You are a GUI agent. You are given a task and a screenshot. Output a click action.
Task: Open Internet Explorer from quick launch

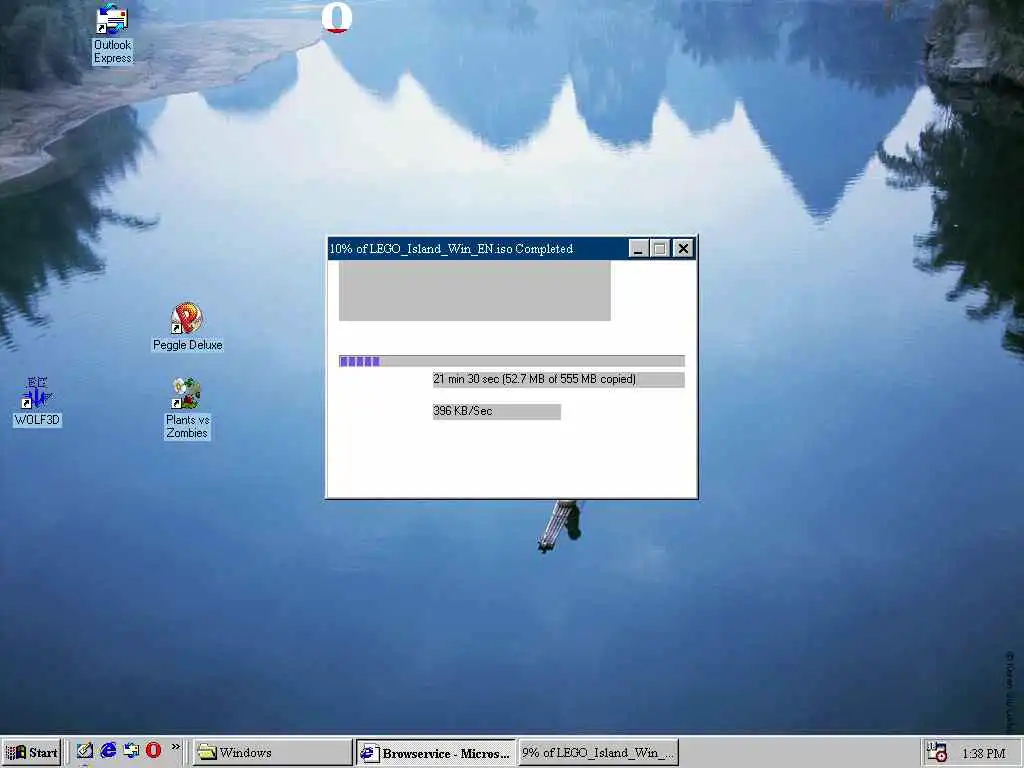[x=108, y=750]
